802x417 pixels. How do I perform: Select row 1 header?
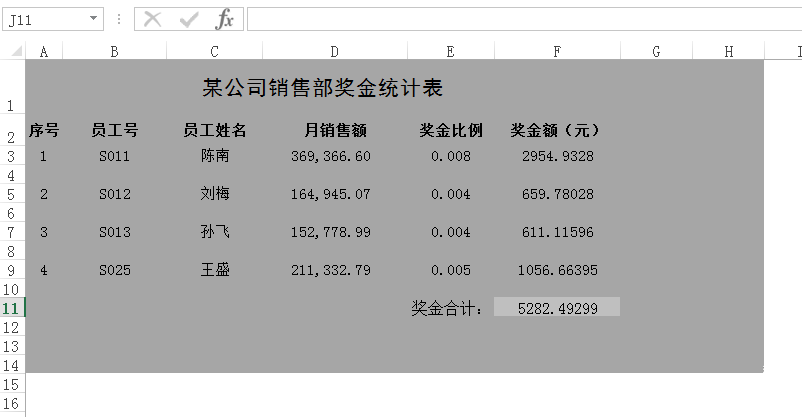click(12, 87)
